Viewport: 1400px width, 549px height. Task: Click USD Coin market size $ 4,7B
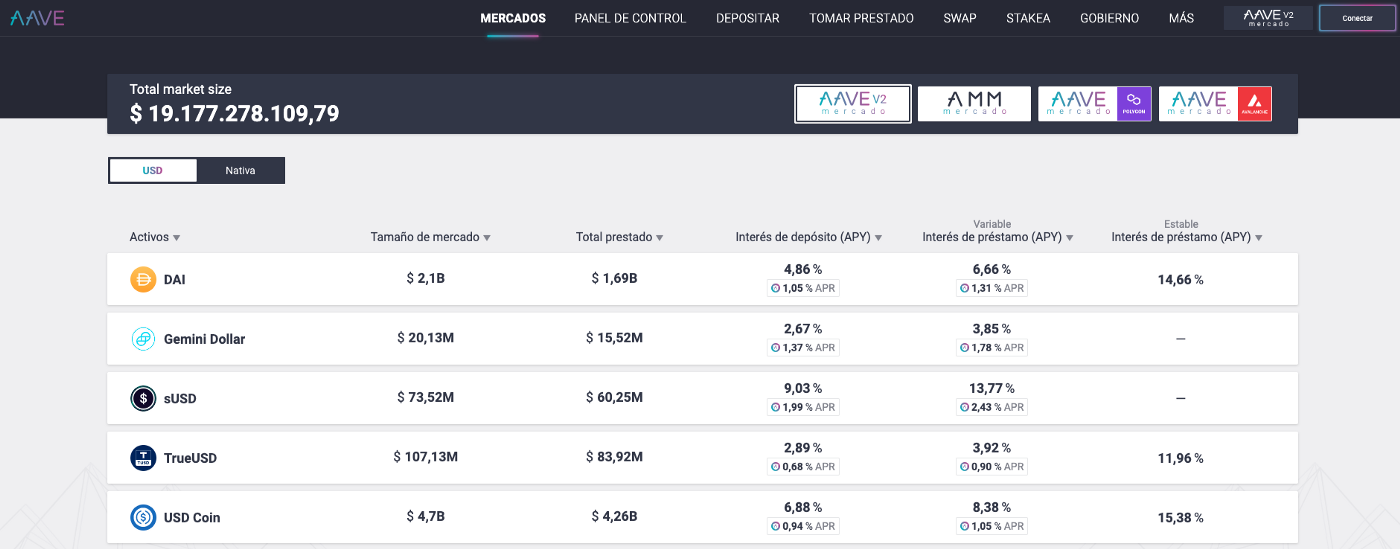pyautogui.click(x=426, y=516)
